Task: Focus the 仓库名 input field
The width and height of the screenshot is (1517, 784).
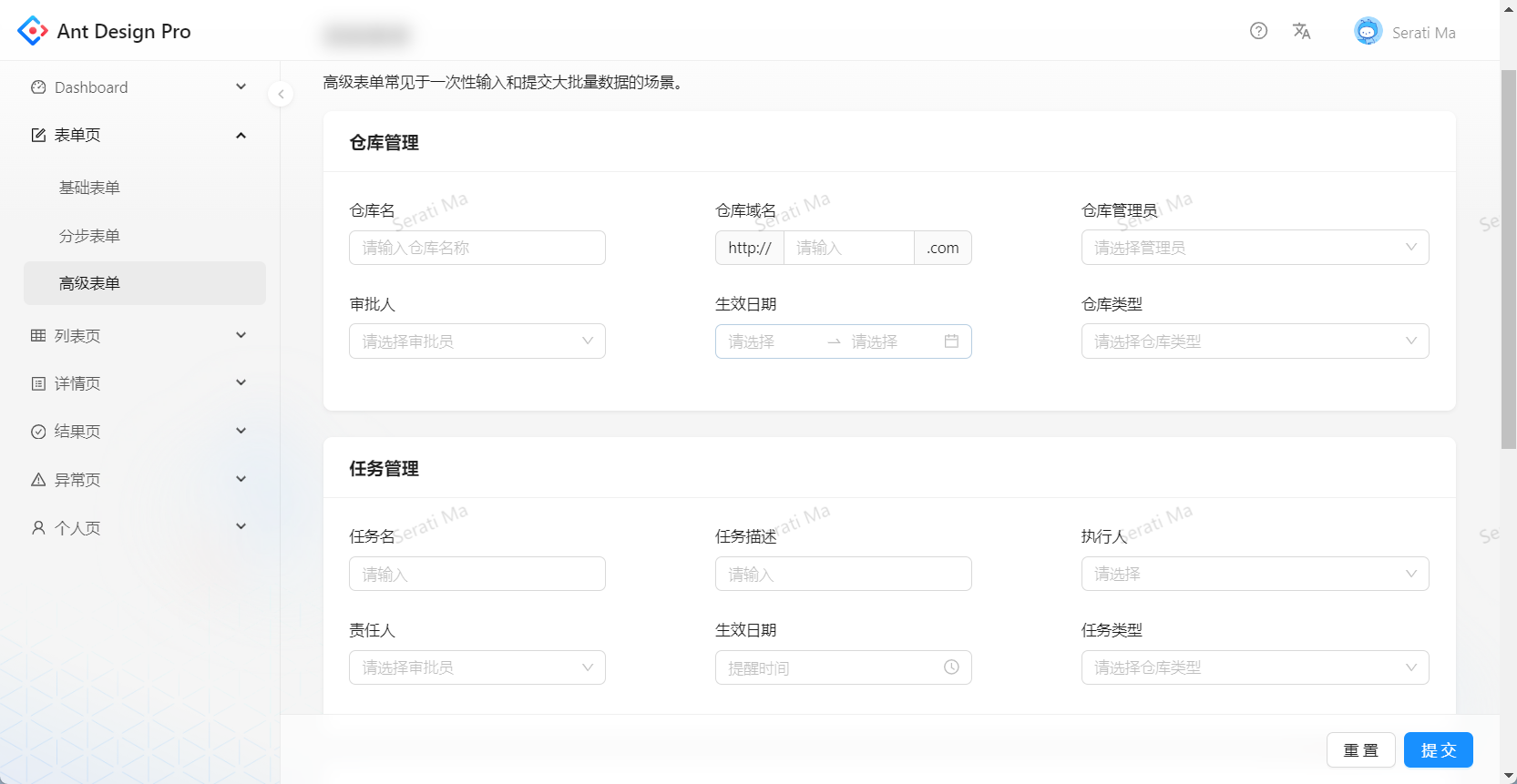Action: (x=477, y=248)
